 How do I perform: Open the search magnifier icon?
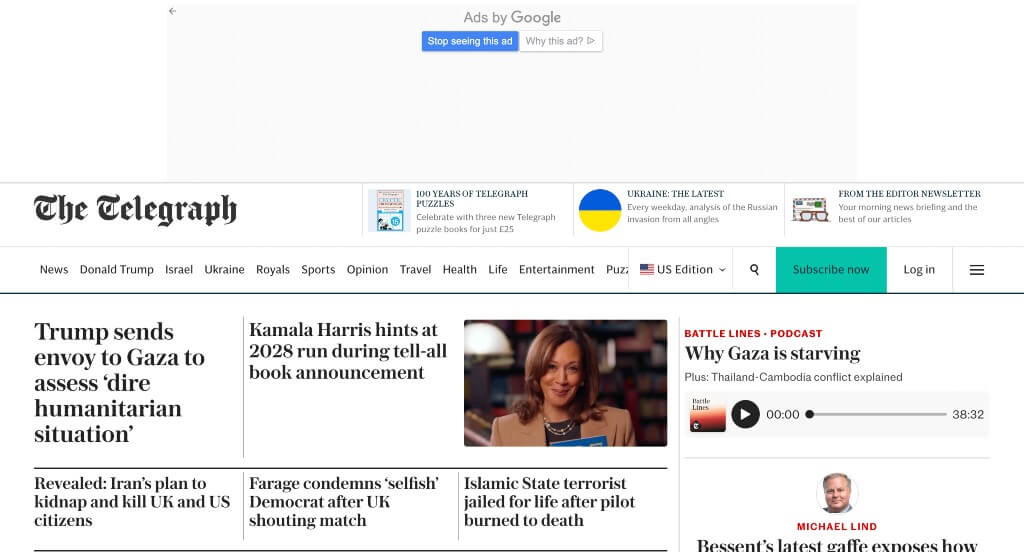point(754,269)
